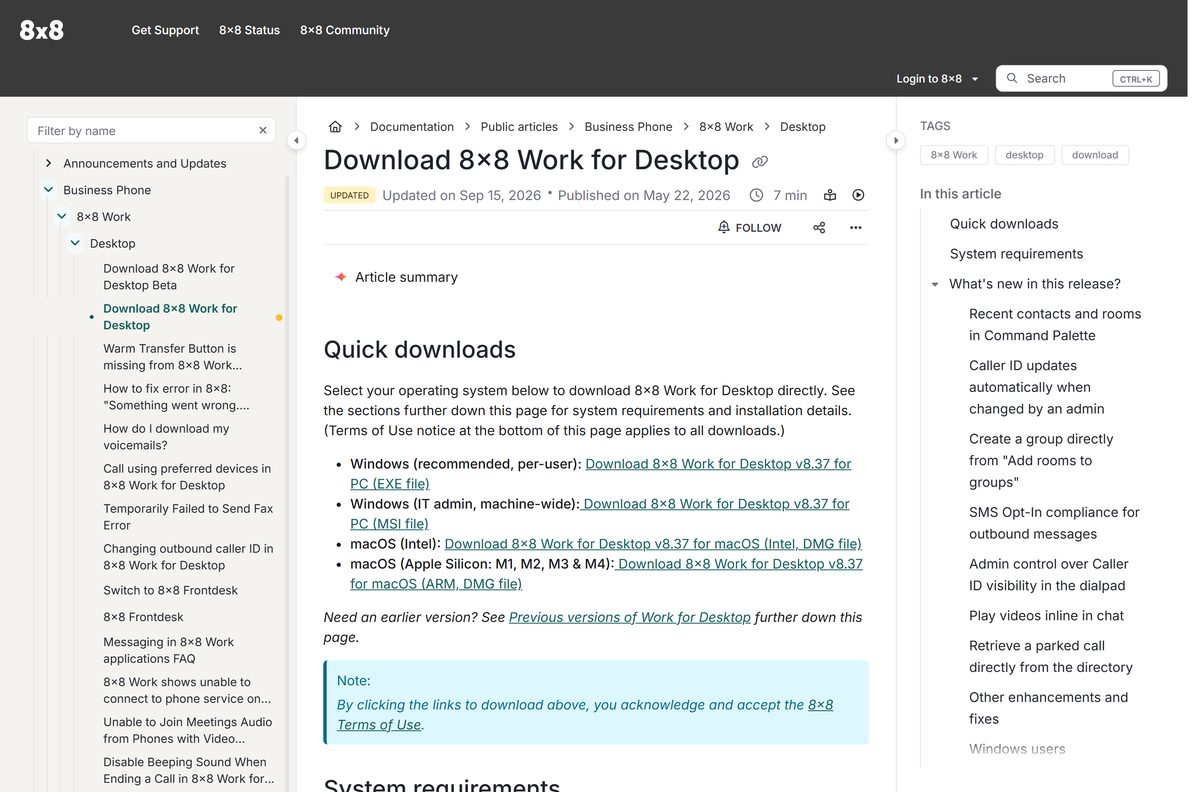Jump to Quick downloads section

point(1004,224)
